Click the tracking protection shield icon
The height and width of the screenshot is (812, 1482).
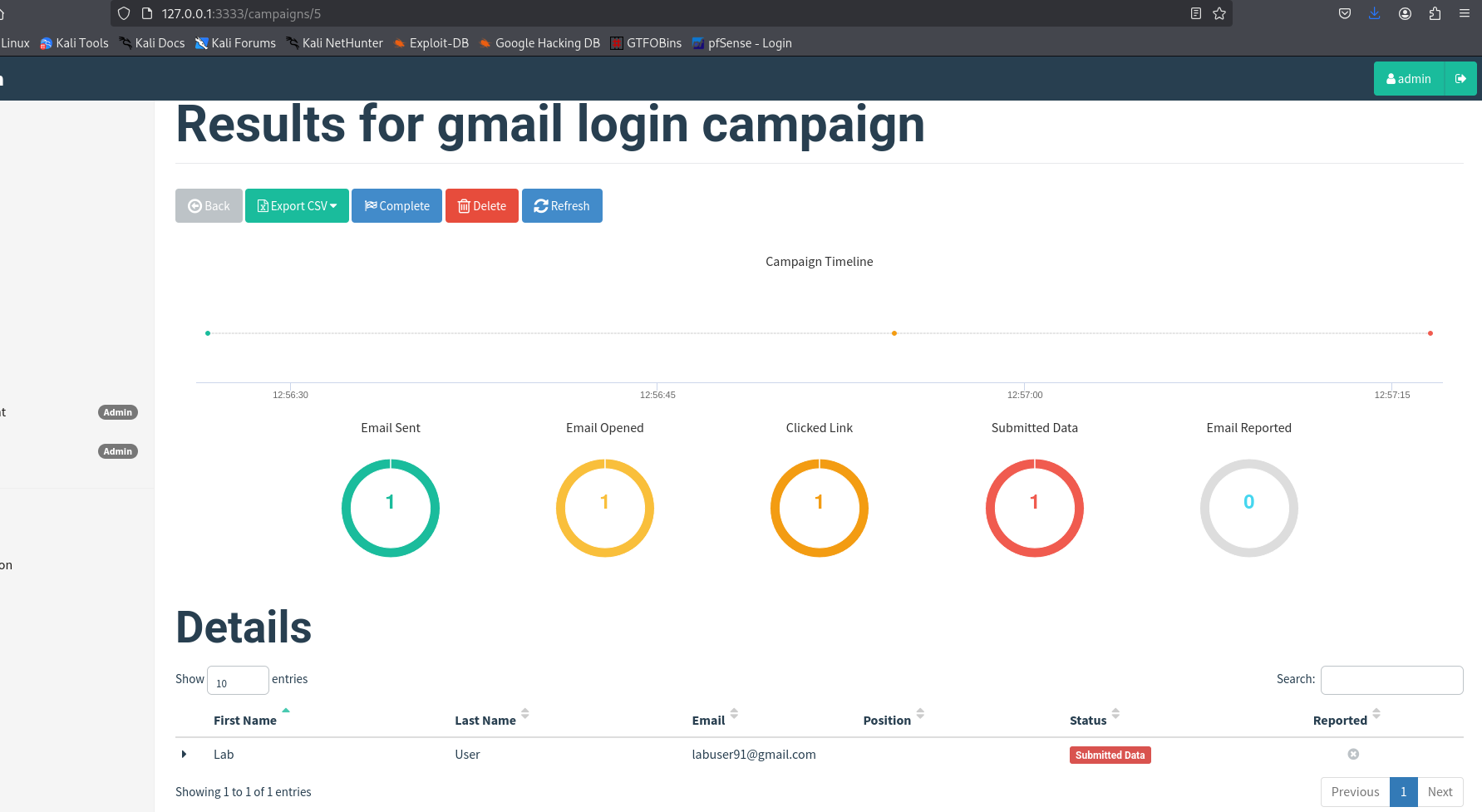pos(123,13)
